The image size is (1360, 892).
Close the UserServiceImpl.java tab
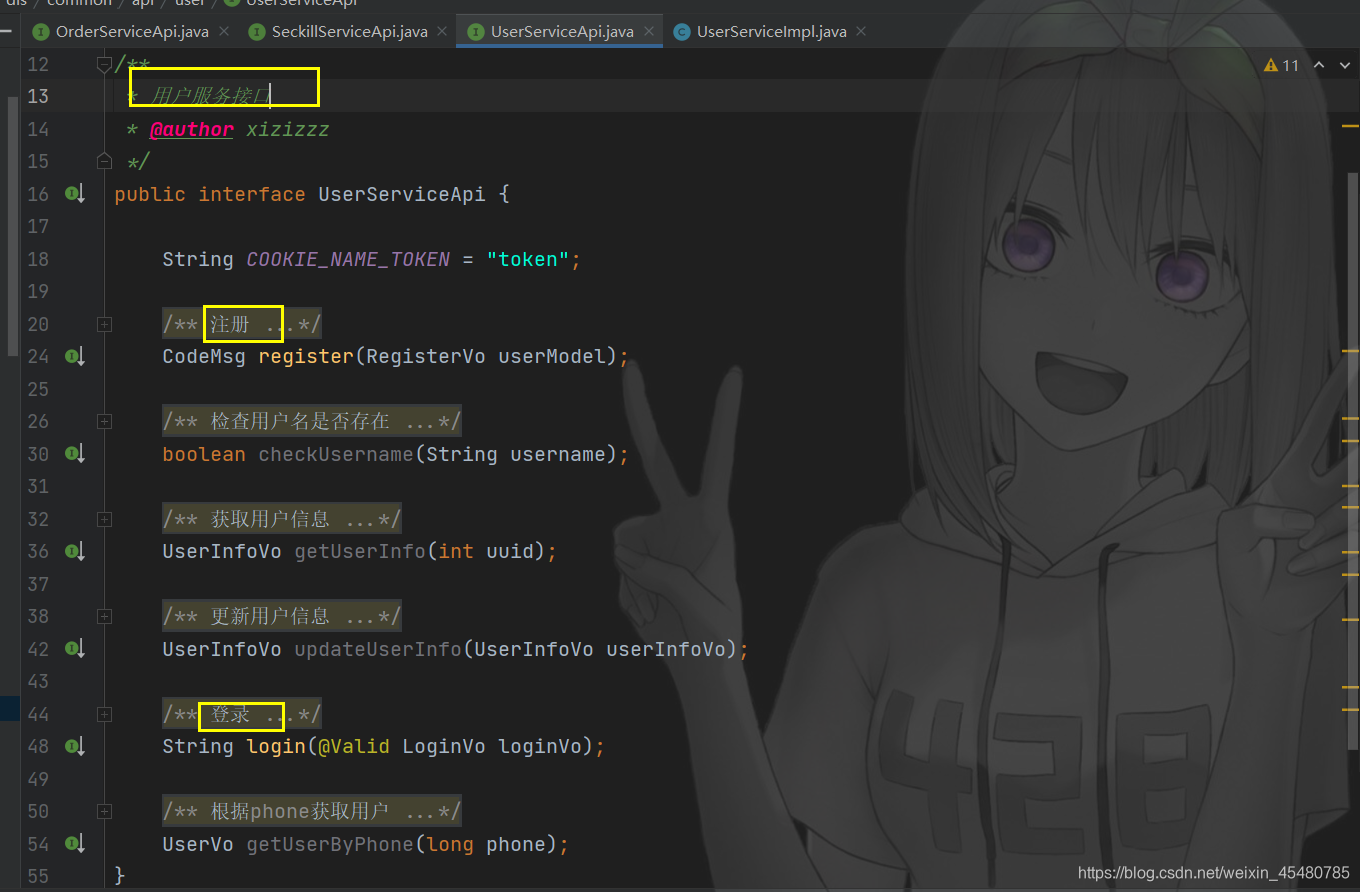pos(861,32)
